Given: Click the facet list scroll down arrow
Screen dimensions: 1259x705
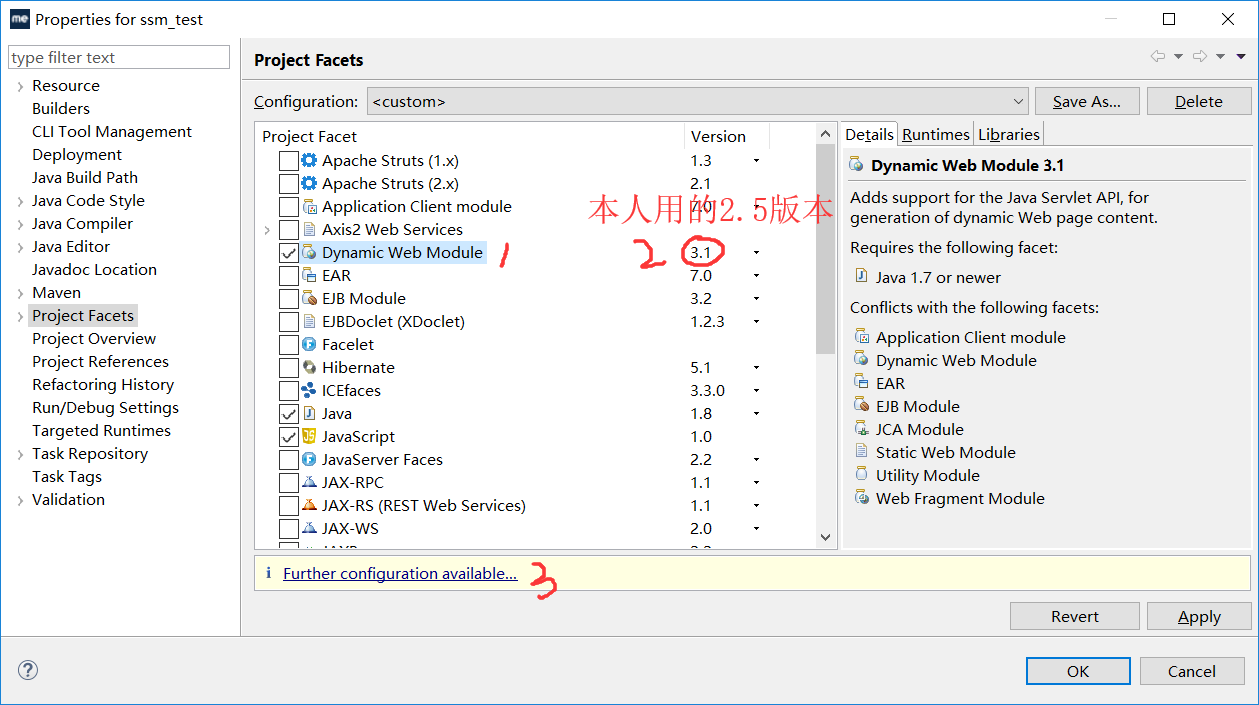Looking at the screenshot, I should pos(825,537).
